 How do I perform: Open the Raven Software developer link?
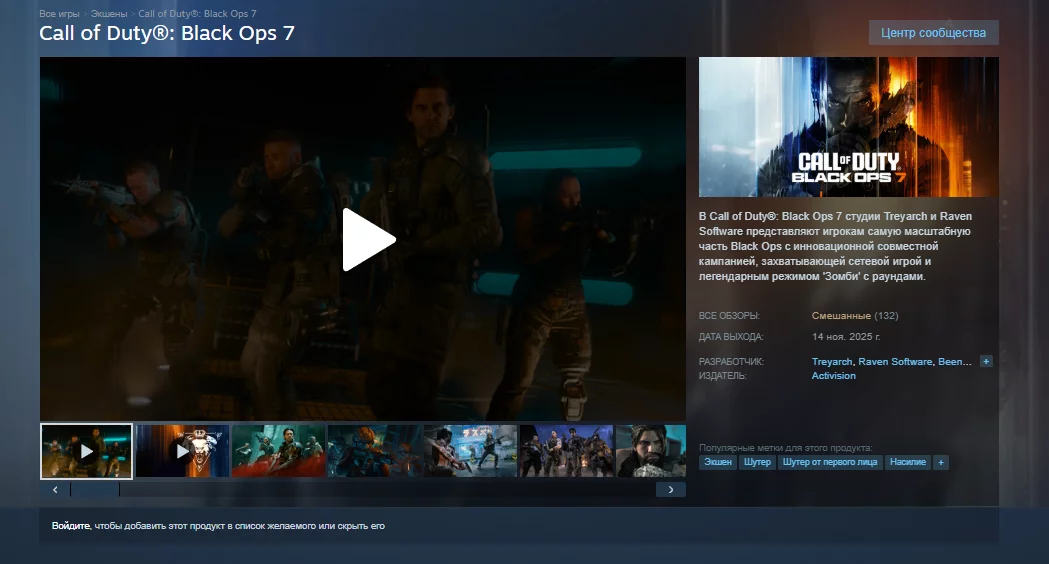895,362
